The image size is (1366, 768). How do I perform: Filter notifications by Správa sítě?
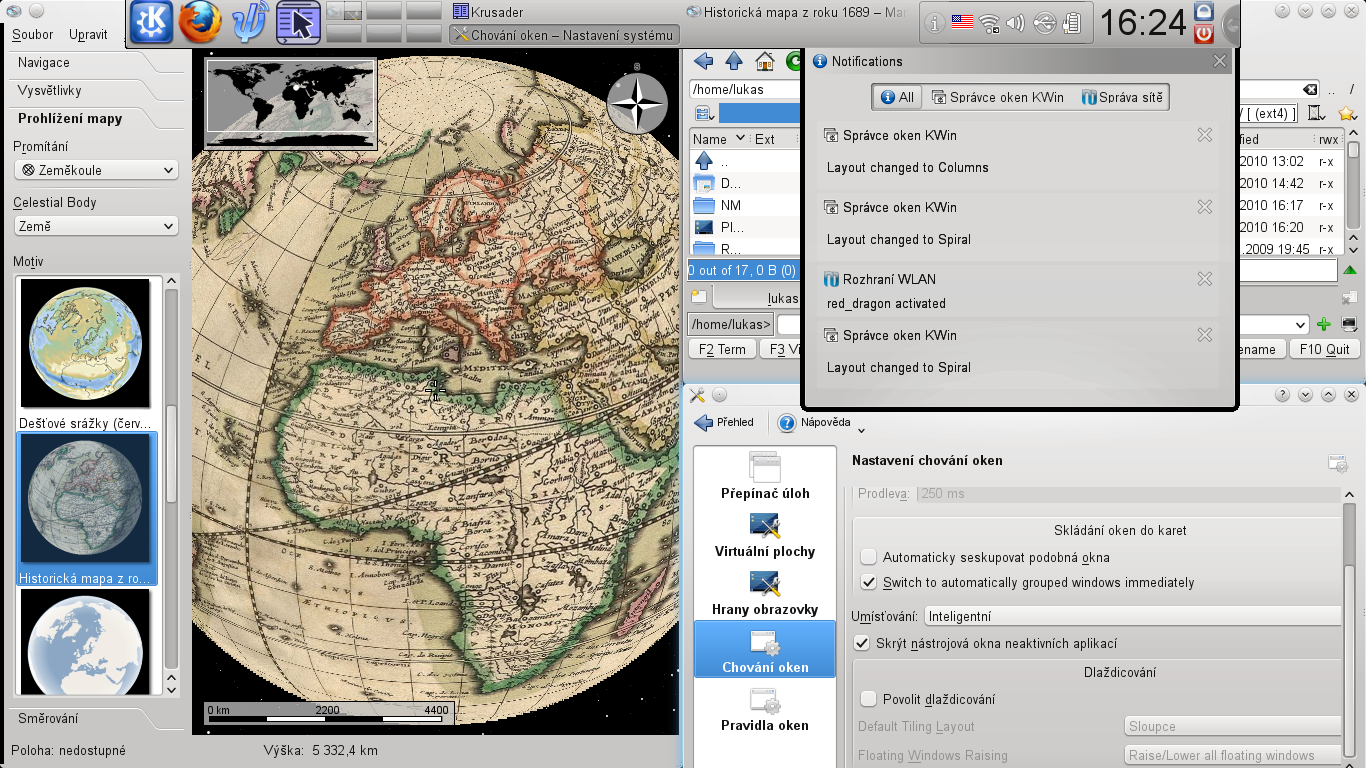(1120, 97)
